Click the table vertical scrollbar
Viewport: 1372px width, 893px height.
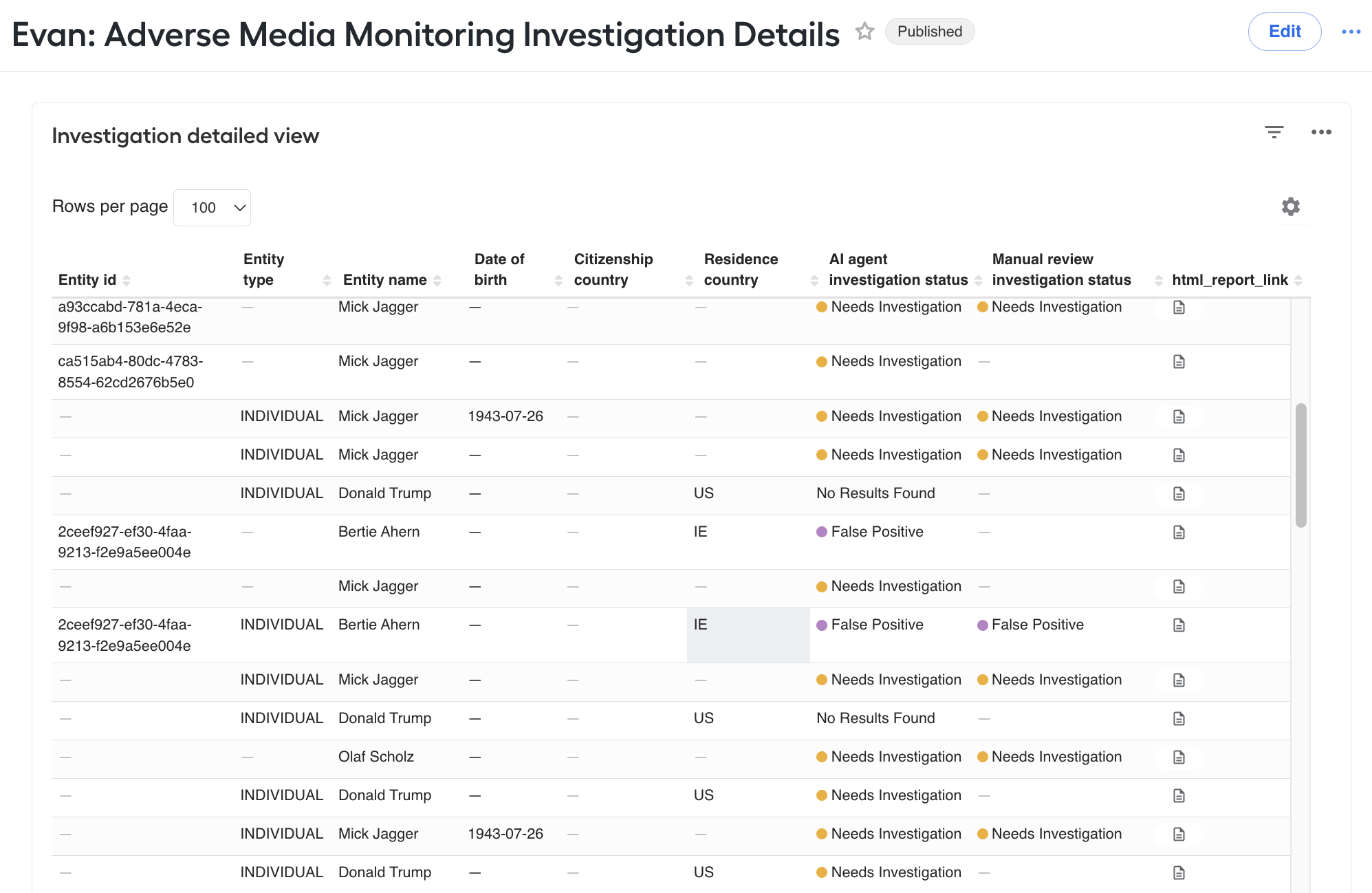pos(1300,465)
